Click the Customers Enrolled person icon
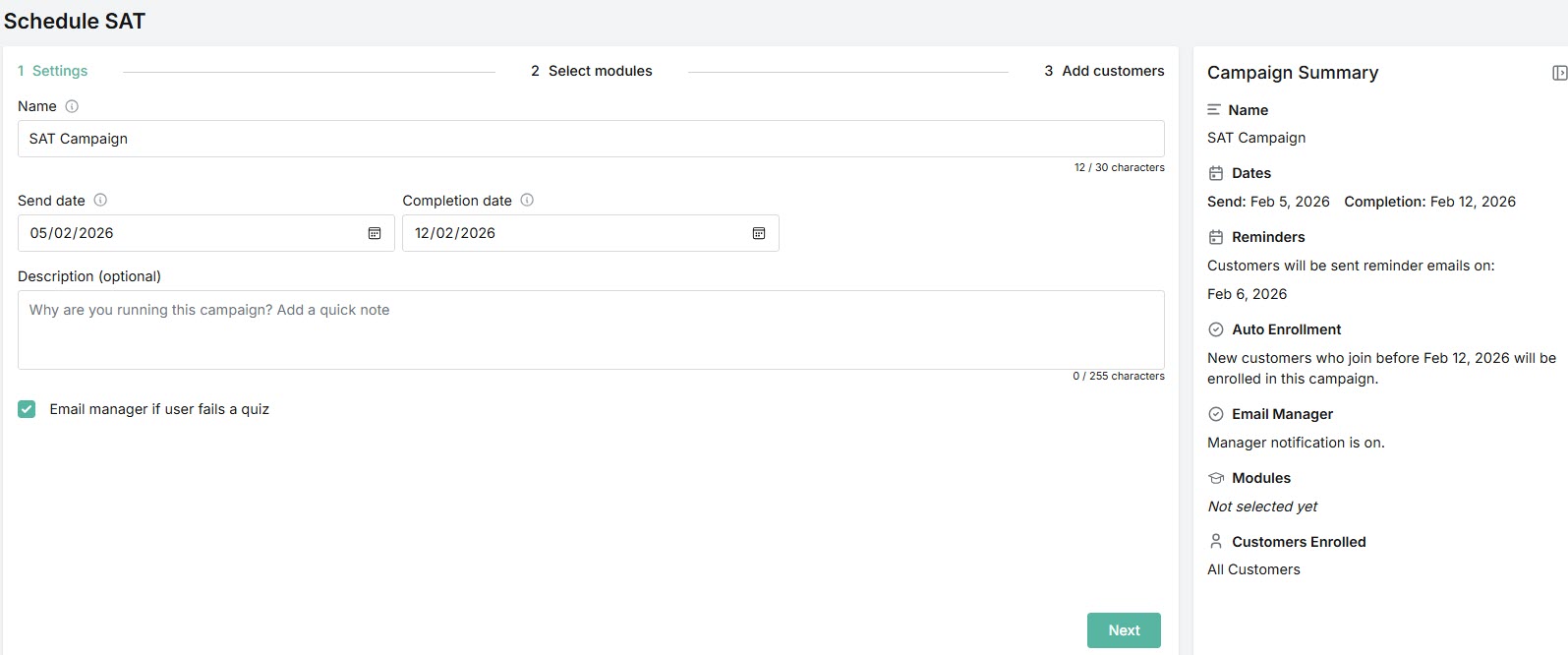The width and height of the screenshot is (1568, 655). coord(1216,542)
